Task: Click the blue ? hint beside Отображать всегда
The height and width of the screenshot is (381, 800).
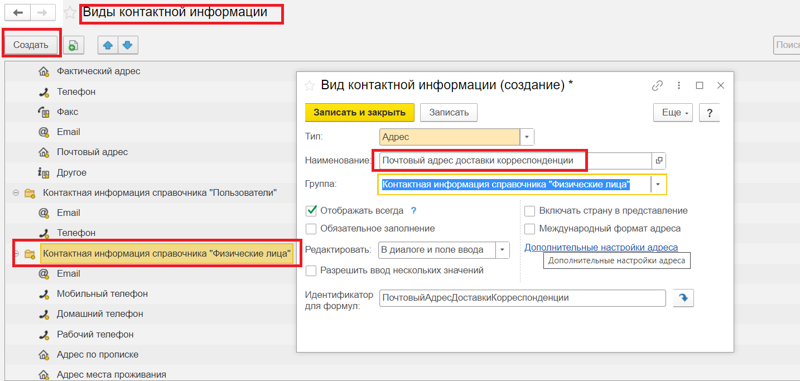Action: (414, 211)
